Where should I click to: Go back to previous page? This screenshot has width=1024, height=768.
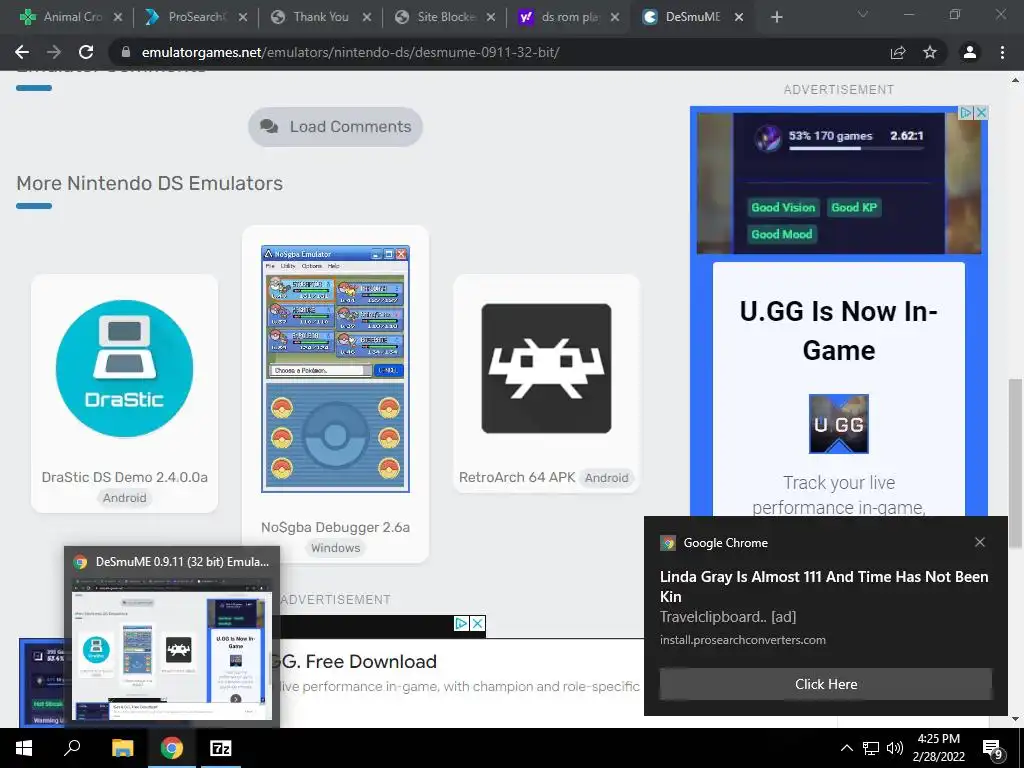(22, 52)
